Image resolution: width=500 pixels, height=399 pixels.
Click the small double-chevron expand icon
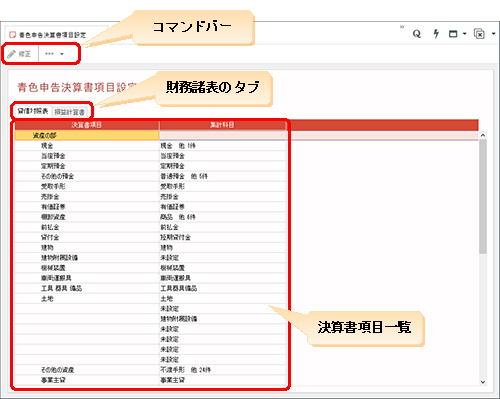(402, 27)
